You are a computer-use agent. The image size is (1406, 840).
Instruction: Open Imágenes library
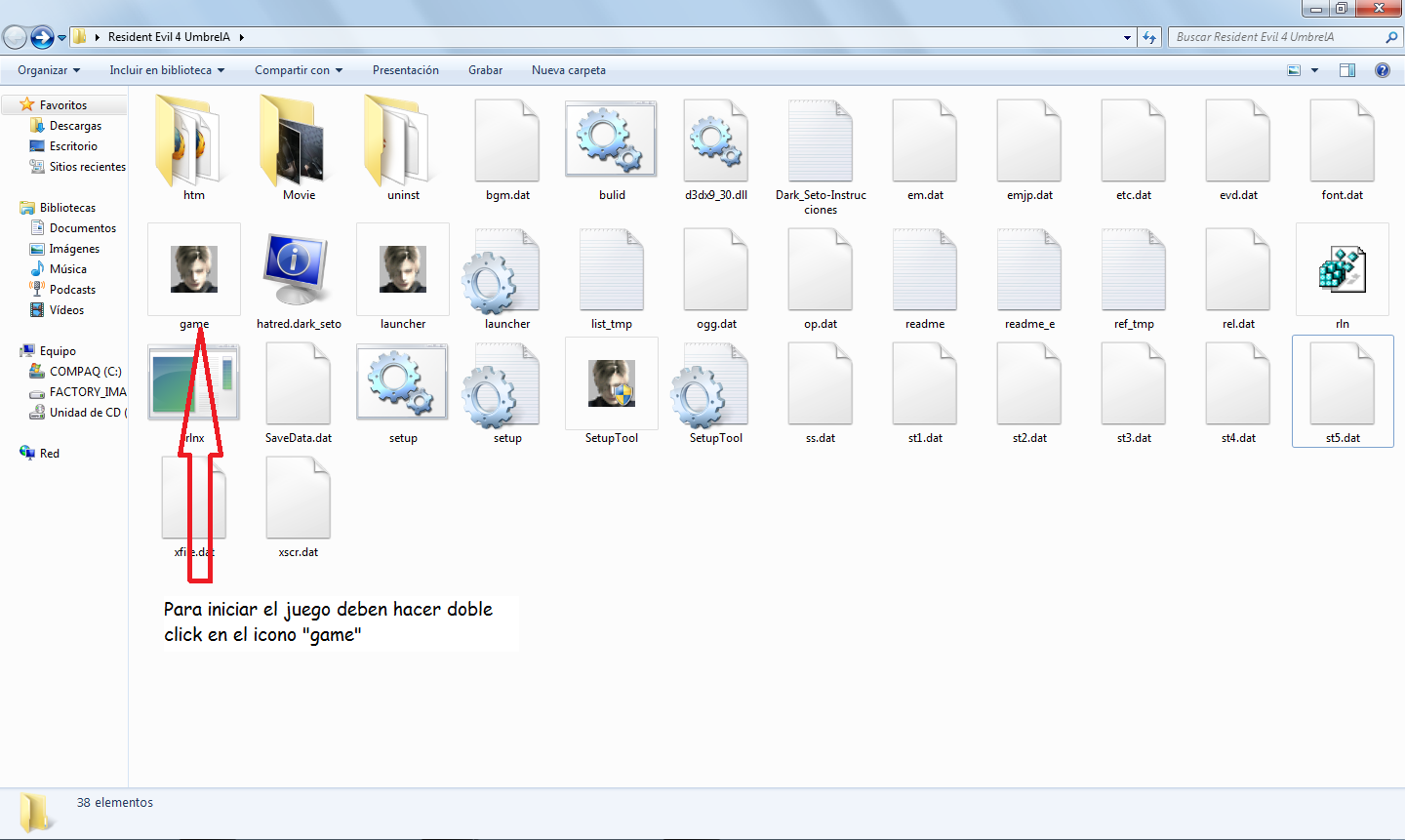coord(74,249)
